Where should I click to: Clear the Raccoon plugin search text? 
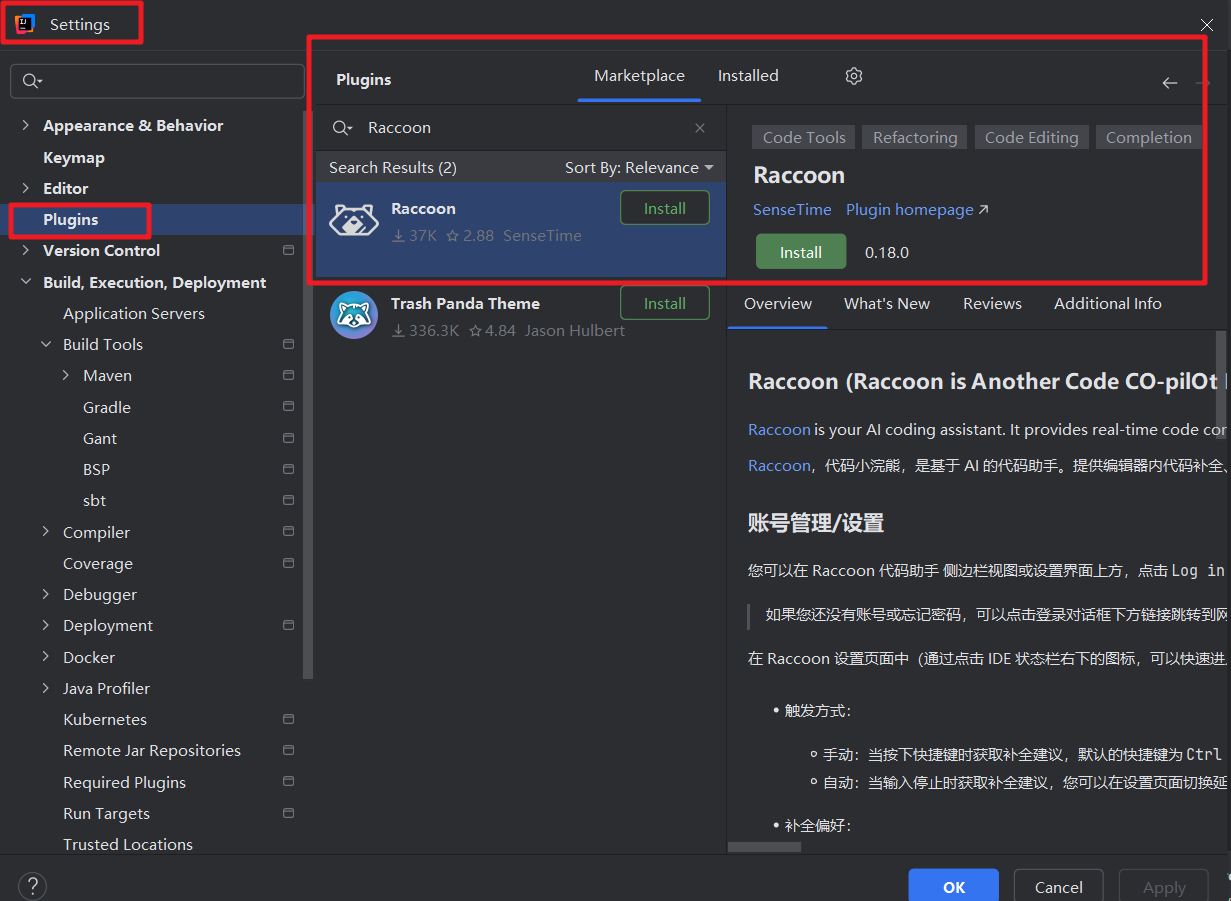[700, 128]
